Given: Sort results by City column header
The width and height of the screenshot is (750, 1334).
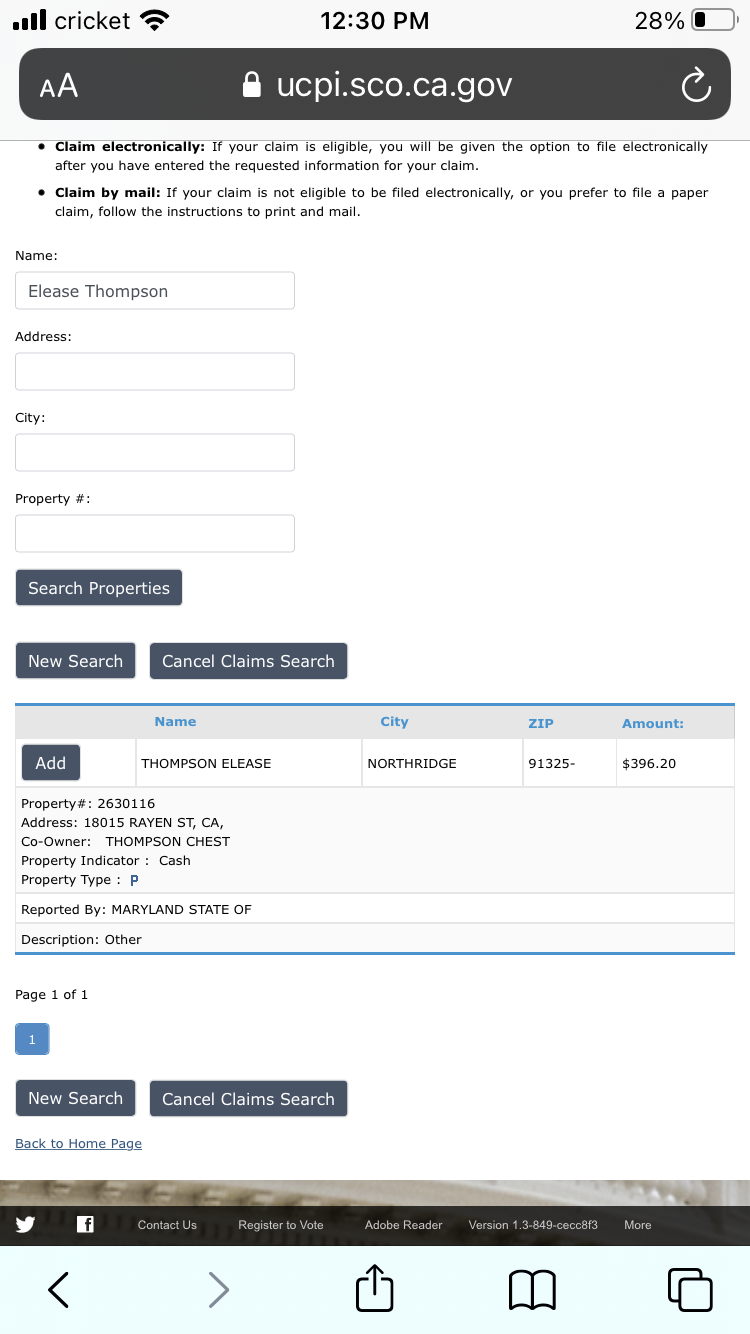Looking at the screenshot, I should tap(394, 722).
